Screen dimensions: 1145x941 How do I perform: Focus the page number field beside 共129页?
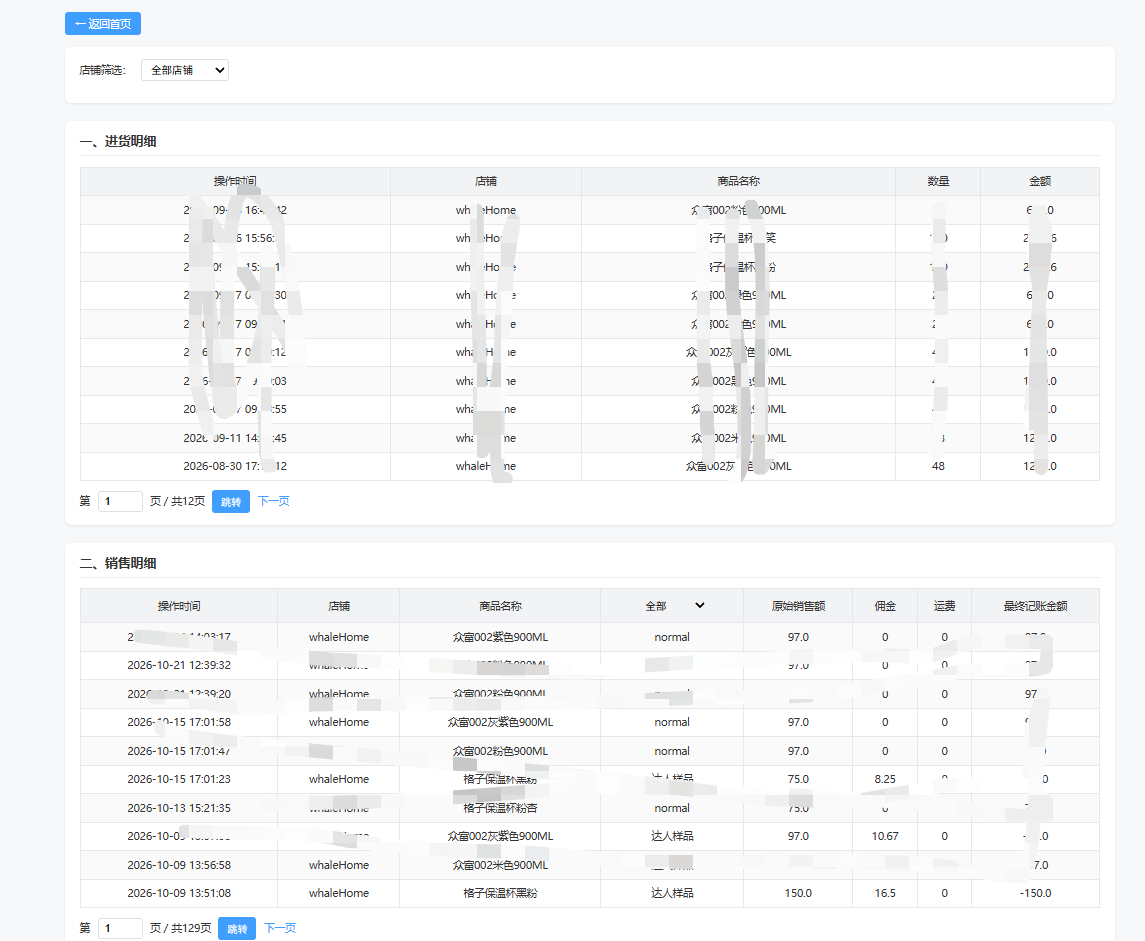120,929
